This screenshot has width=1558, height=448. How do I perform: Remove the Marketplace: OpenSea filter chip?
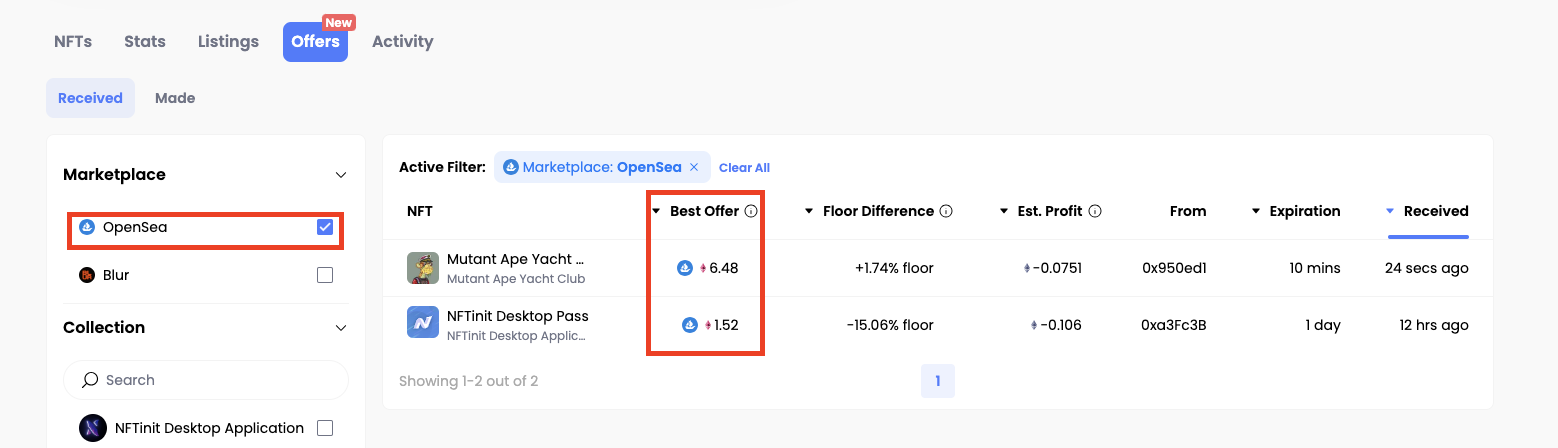(x=694, y=167)
